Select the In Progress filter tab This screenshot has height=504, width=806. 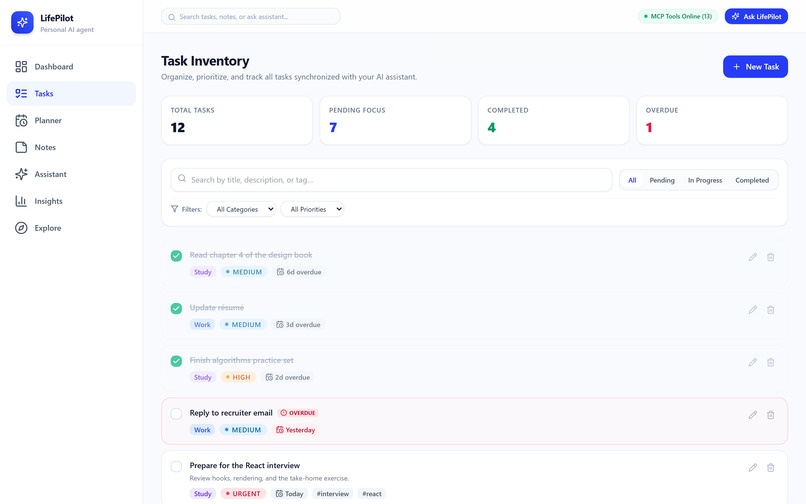click(705, 180)
